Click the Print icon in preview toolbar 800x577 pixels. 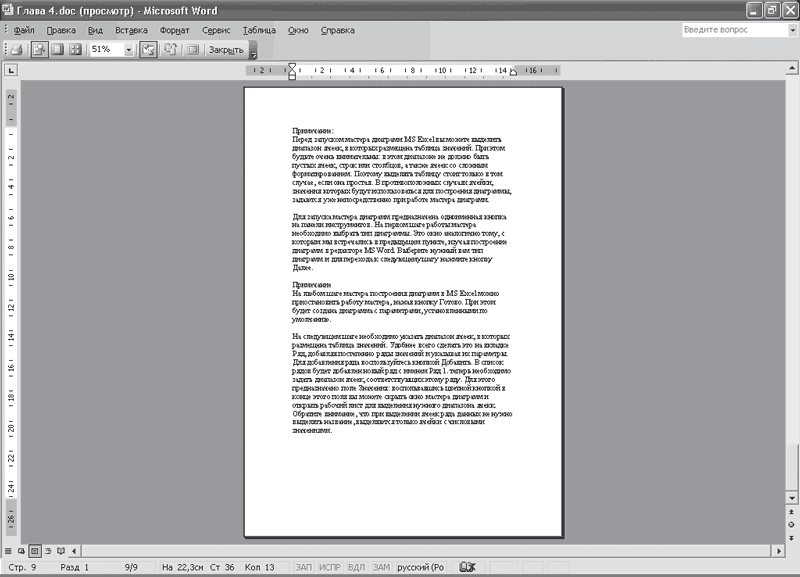click(x=17, y=49)
